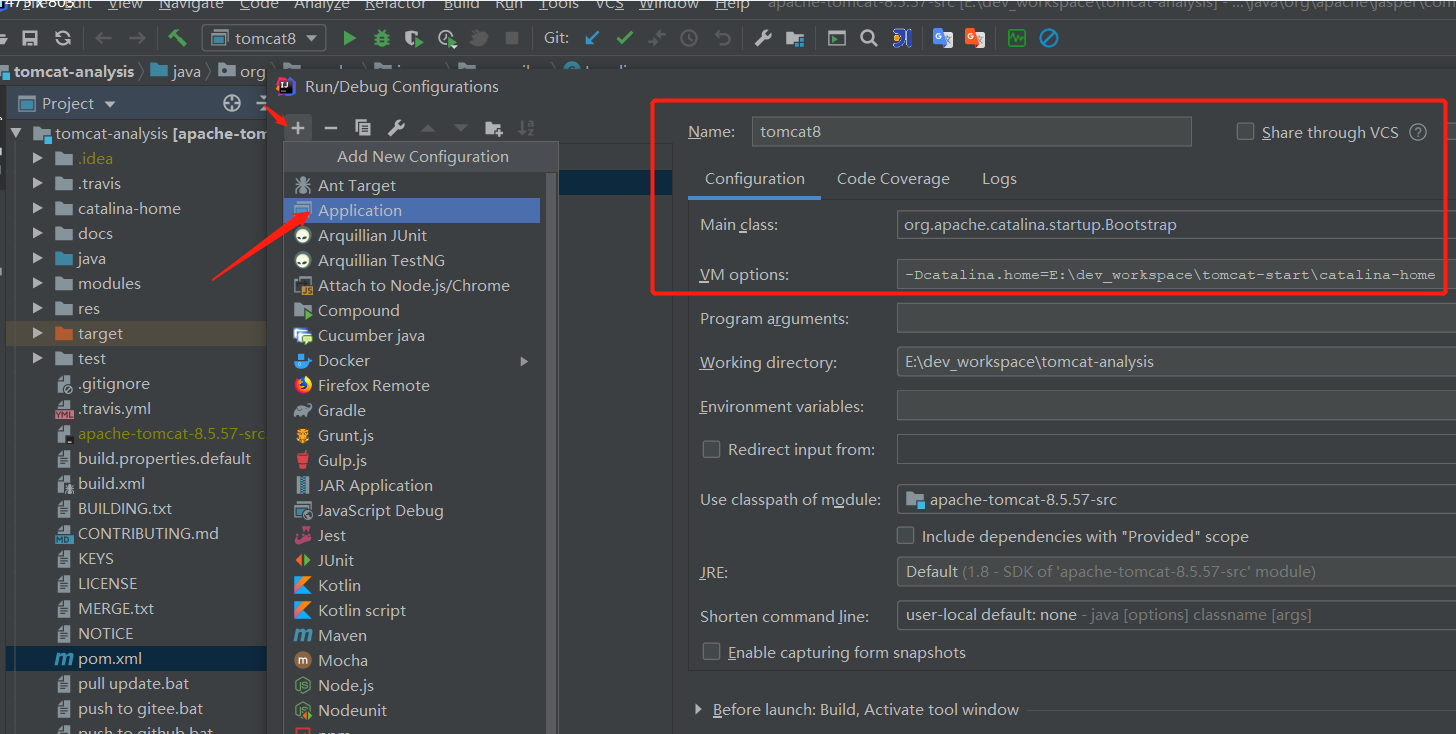Switch to the Configuration tab
Screen dimensions: 1456x734
[755, 179]
